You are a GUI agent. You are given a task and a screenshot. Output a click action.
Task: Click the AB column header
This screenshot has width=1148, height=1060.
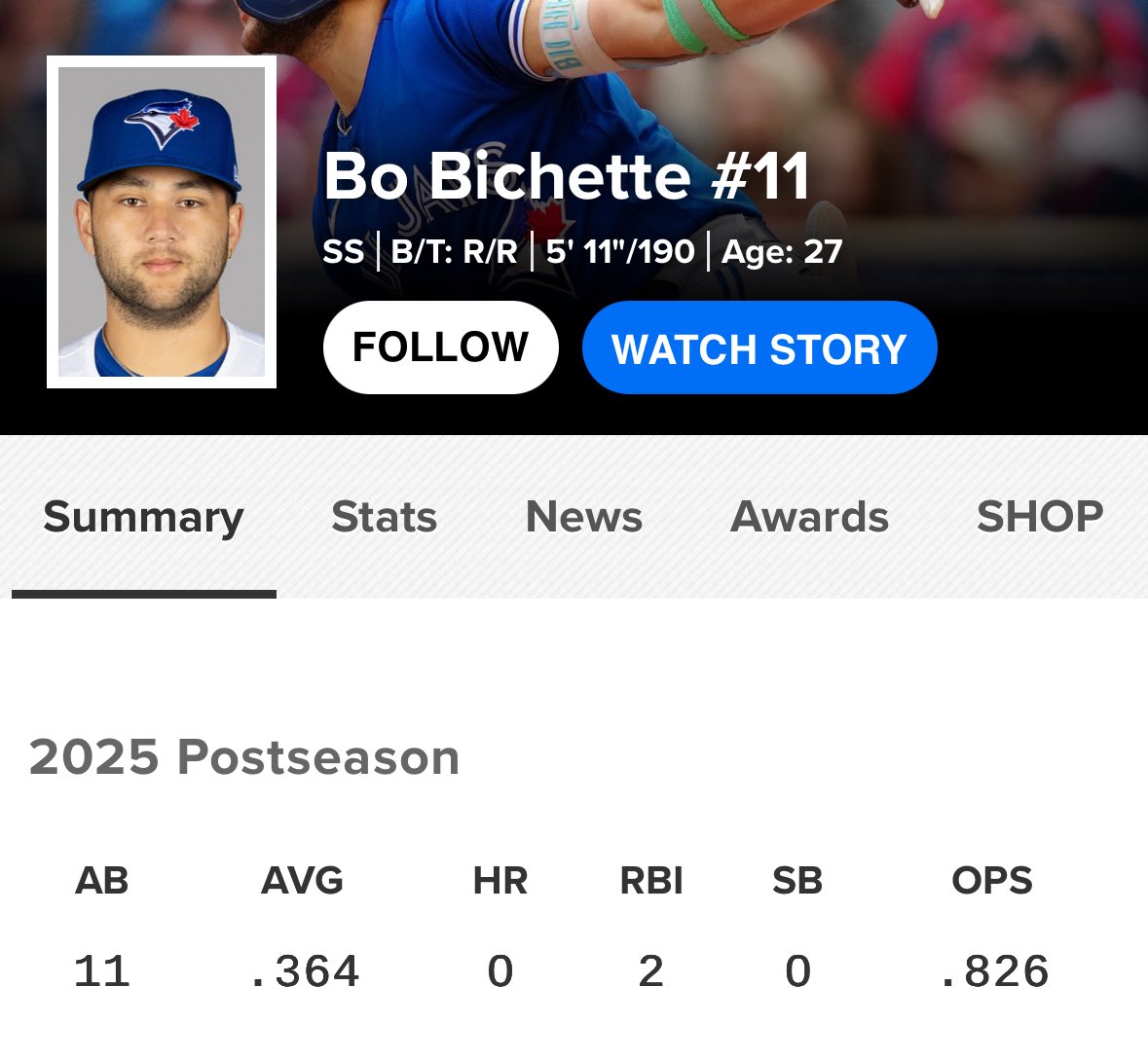pos(102,881)
